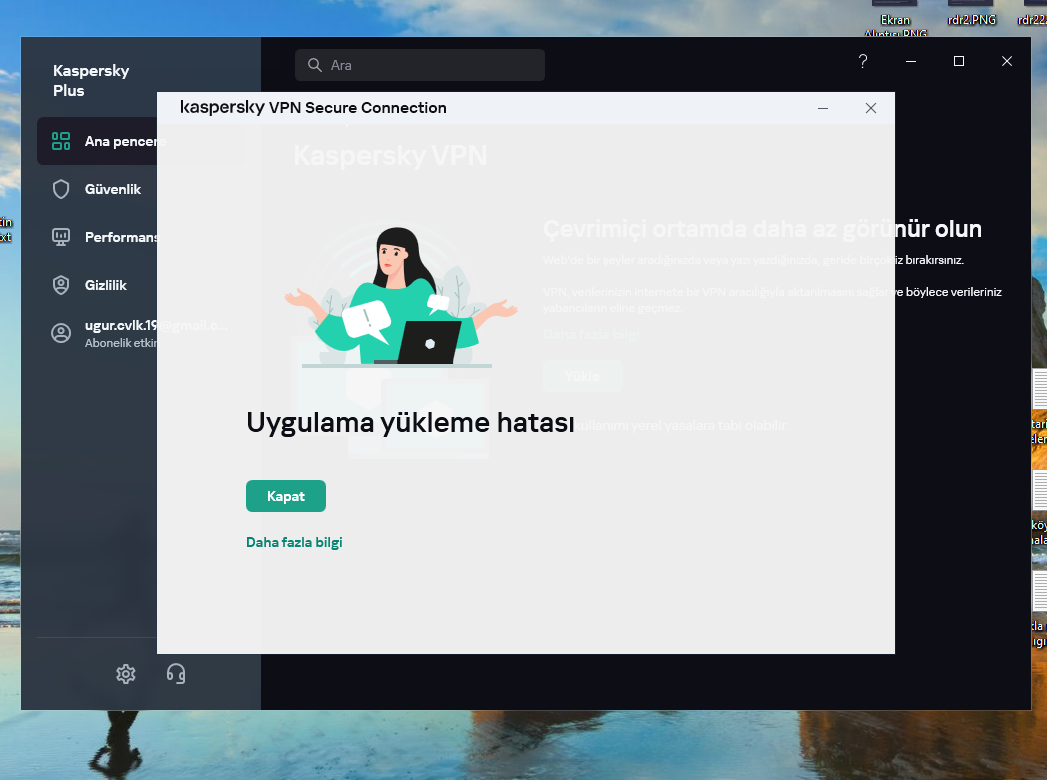Close the Kaspersky VPN Secure Connection dialog
This screenshot has height=780, width=1047.
pos(871,108)
